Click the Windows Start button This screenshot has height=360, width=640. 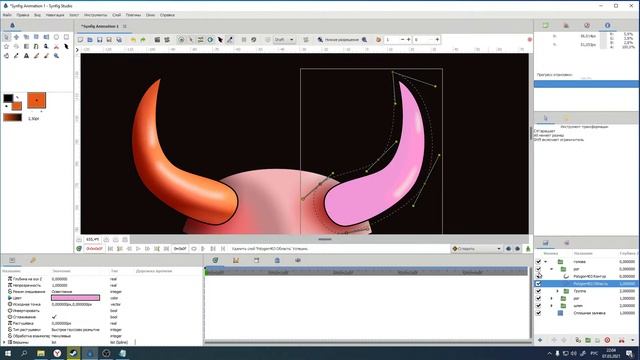pyautogui.click(x=8, y=353)
